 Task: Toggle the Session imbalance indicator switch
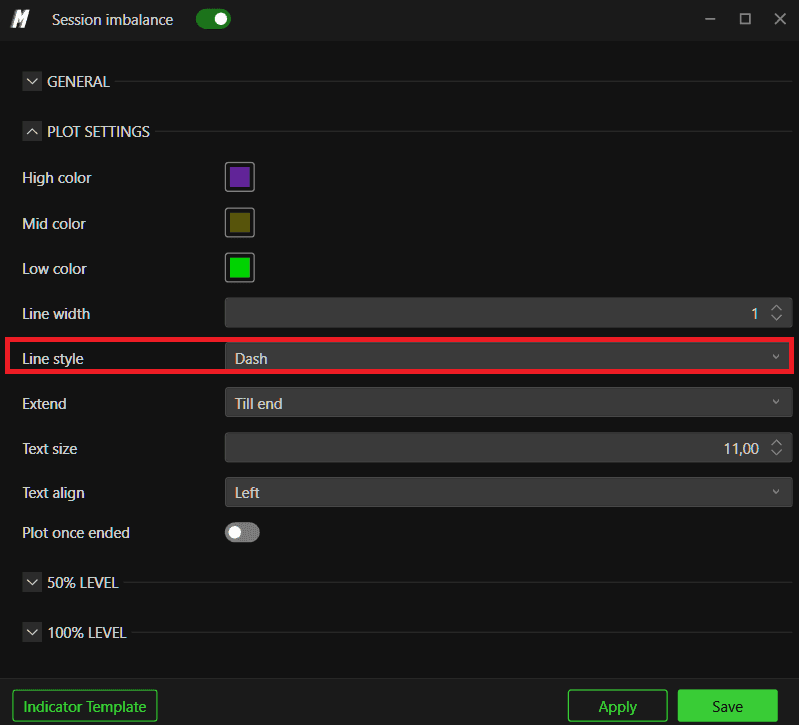tap(214, 19)
